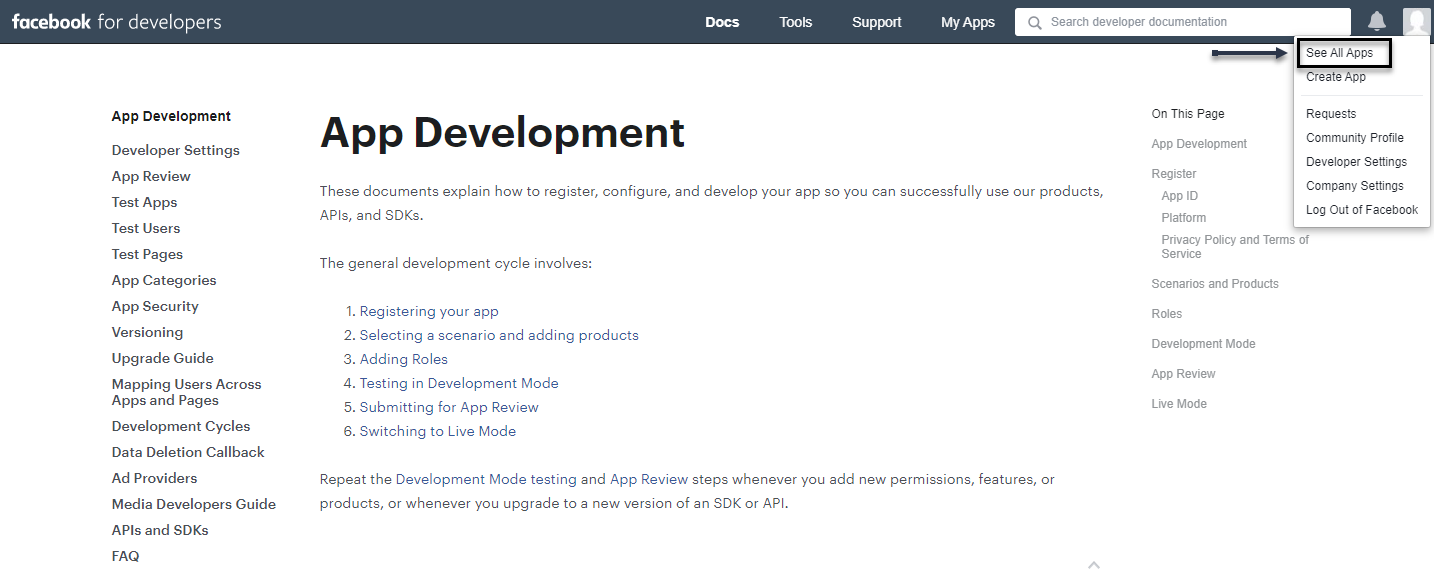
Task: Follow Testing in Development Mode link
Action: tap(459, 383)
